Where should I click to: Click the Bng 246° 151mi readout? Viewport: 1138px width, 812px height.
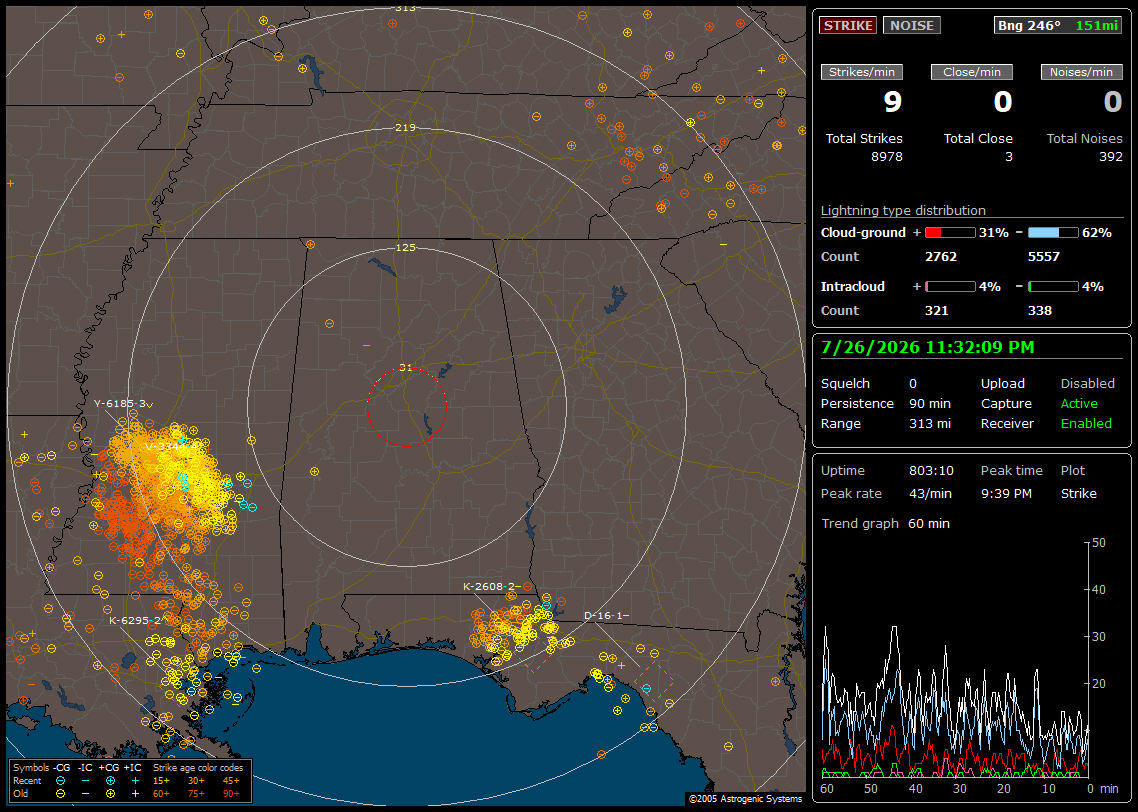1058,25
